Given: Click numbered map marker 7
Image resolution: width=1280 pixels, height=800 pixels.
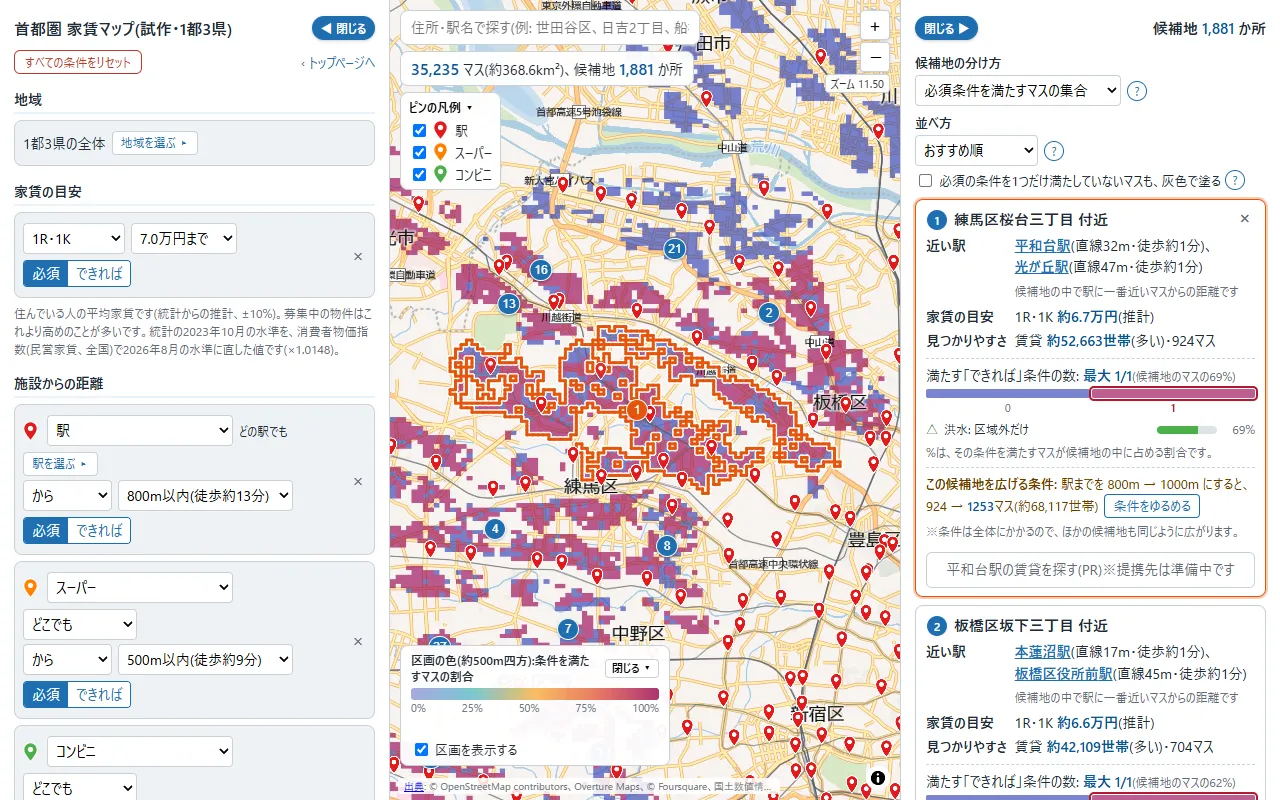Looking at the screenshot, I should (x=567, y=629).
